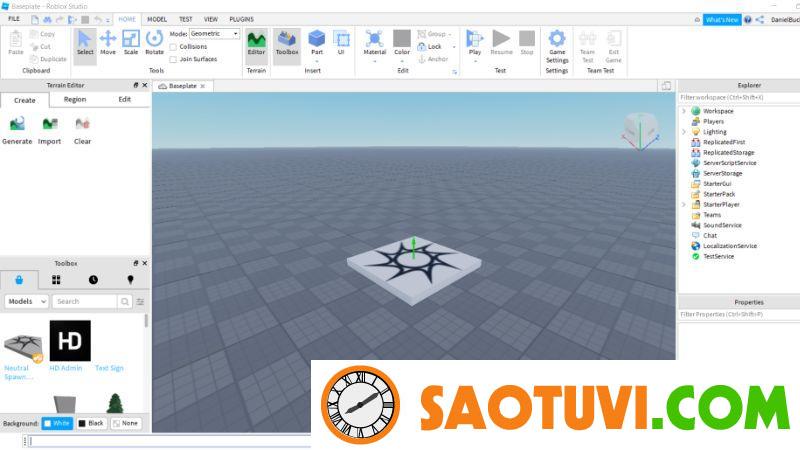
Task: Click Import terrain tool
Action: 49,131
